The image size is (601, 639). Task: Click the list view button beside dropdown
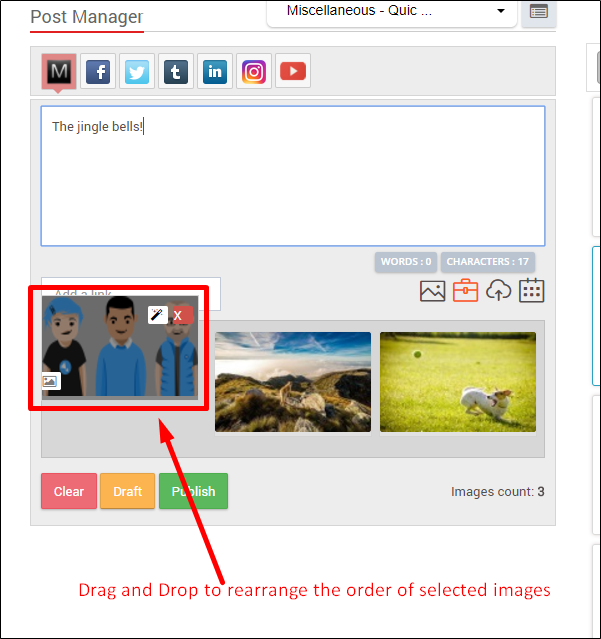539,12
